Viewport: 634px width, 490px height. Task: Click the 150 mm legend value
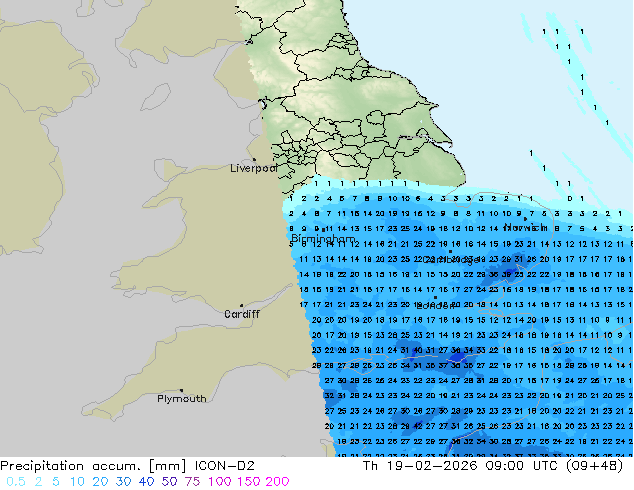[249, 482]
